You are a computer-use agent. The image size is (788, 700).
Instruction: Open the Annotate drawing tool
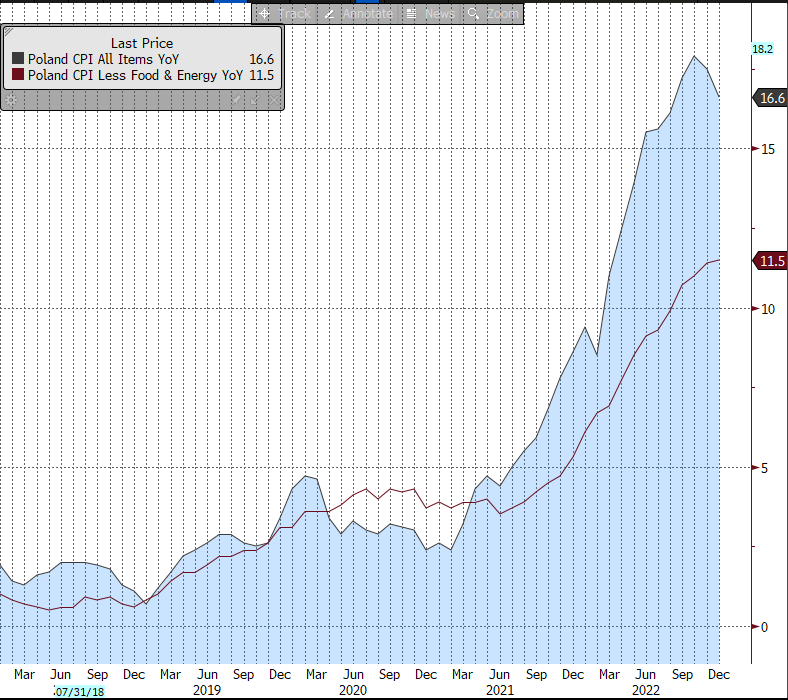pyautogui.click(x=358, y=14)
